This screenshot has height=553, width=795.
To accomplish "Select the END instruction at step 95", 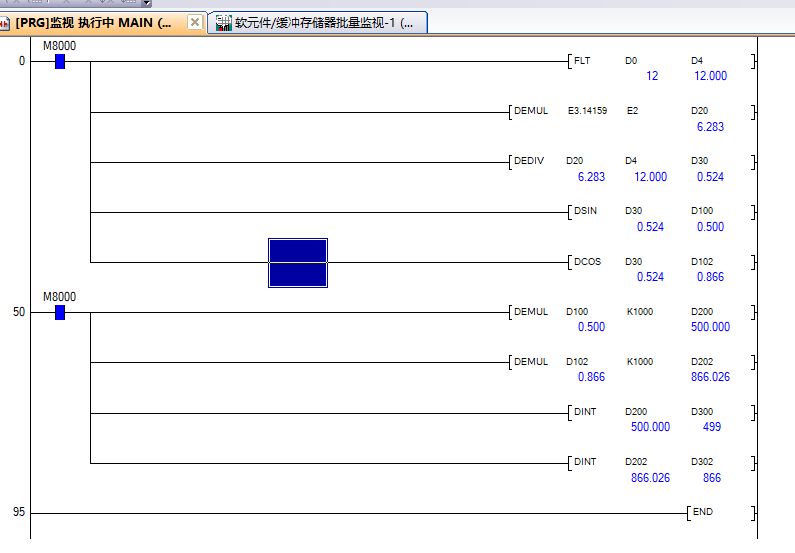I will tap(702, 512).
